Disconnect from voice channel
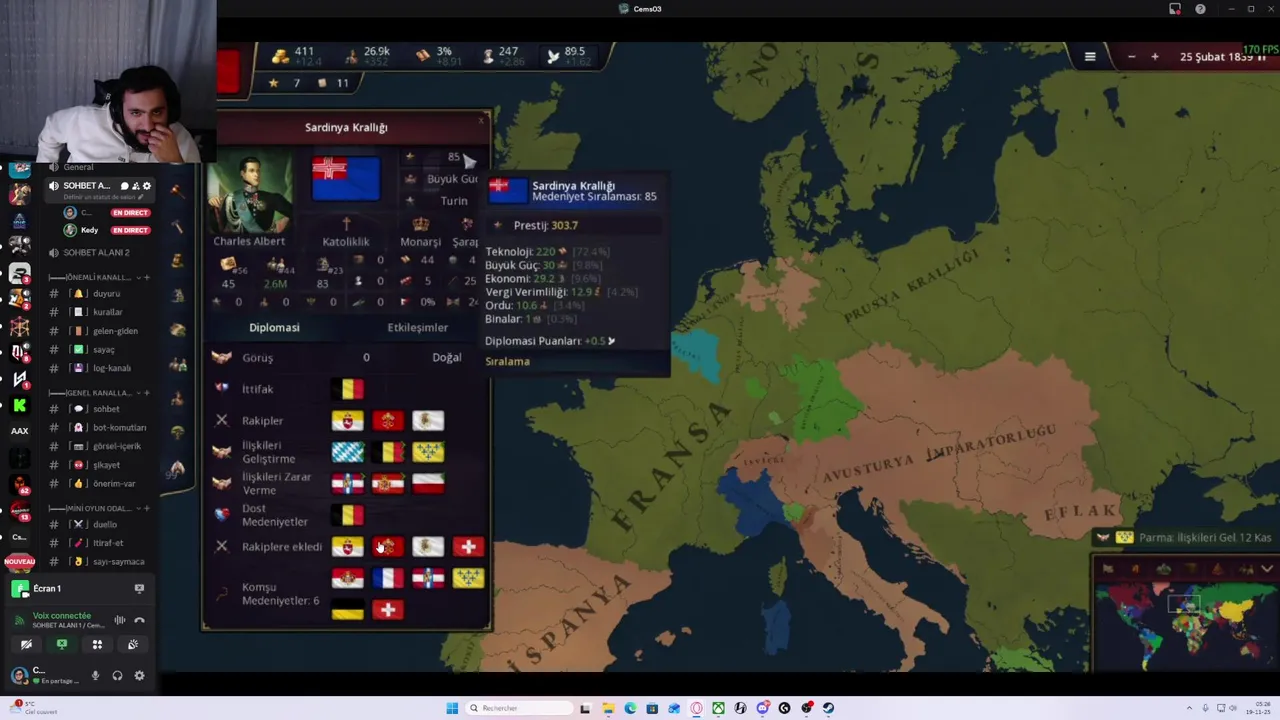Image resolution: width=1280 pixels, height=720 pixels. coord(139,621)
